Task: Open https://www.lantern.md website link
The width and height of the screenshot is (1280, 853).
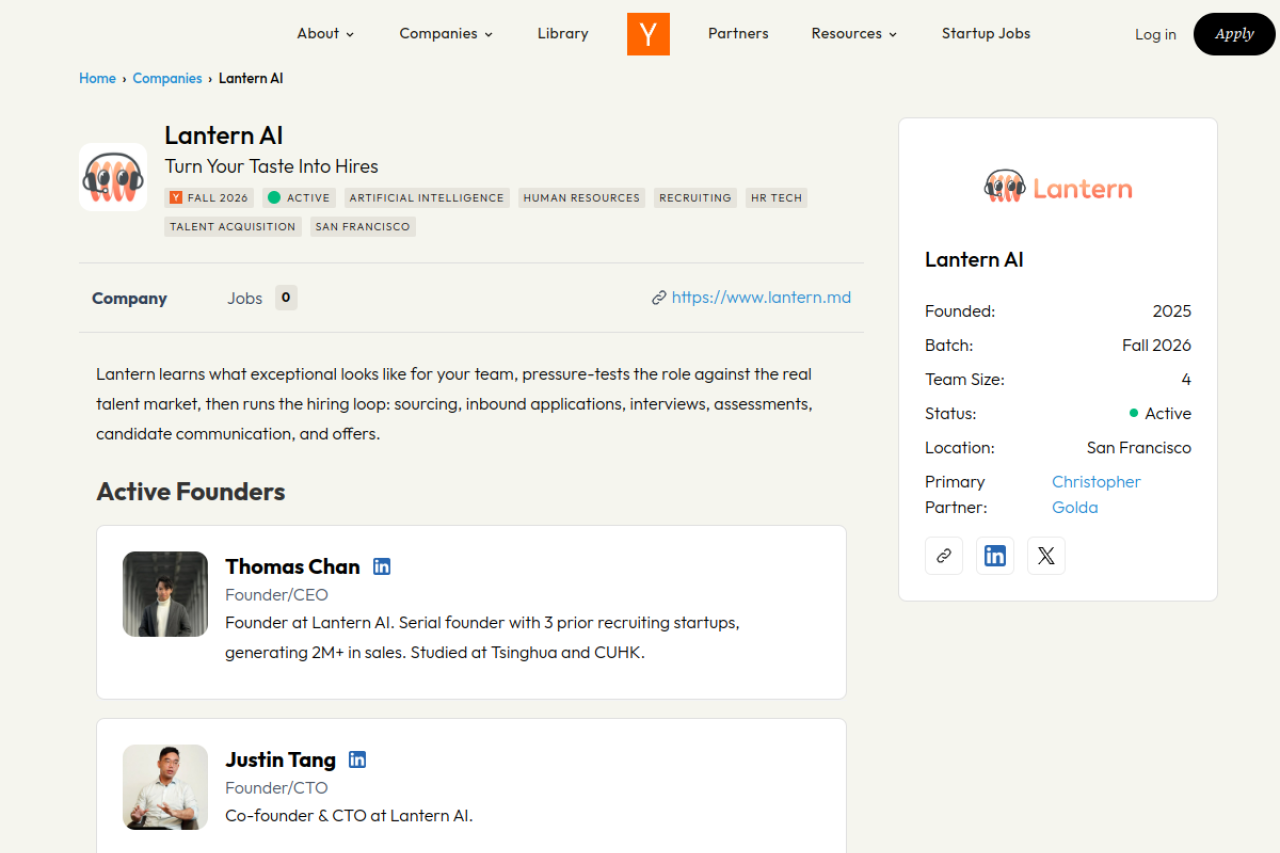Action: [x=761, y=297]
